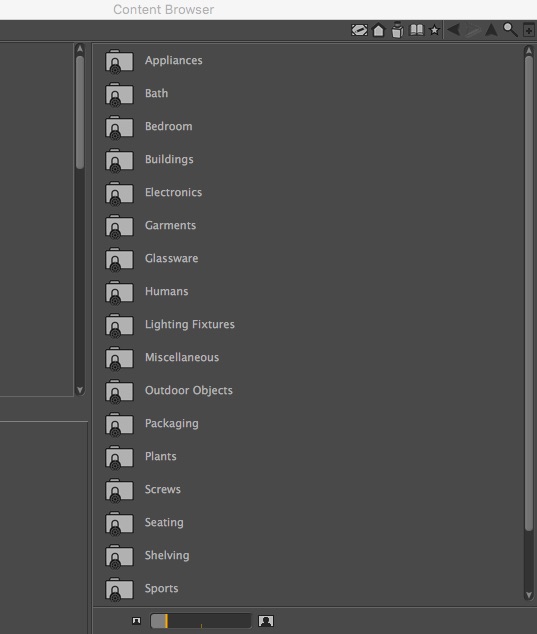Click the folder list scrollbar up arrow

pos(529,51)
